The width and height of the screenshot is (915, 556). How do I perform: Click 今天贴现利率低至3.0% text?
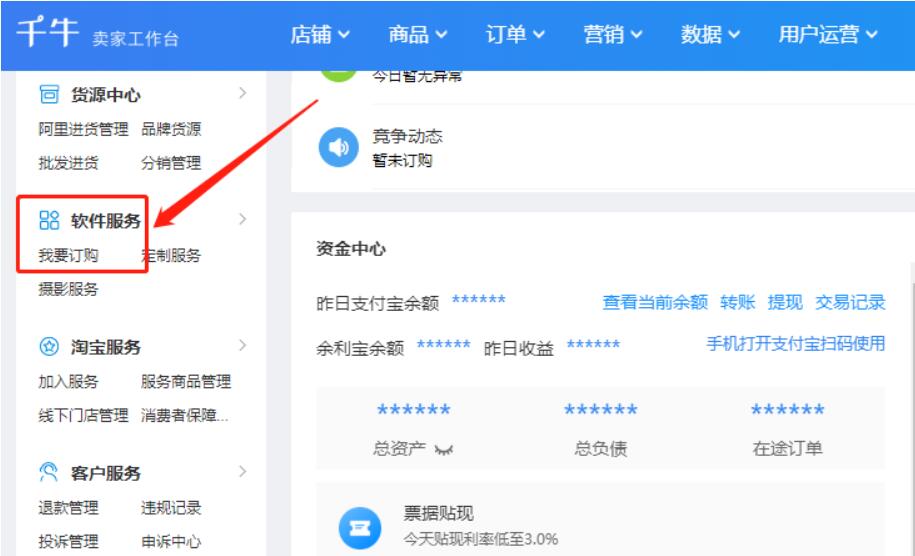(480, 538)
